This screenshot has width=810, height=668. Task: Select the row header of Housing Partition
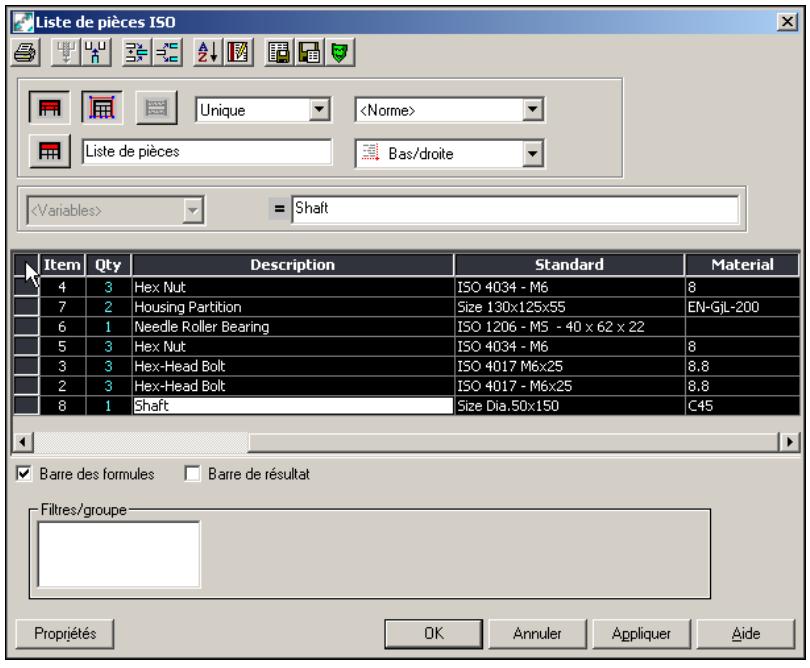pyautogui.click(x=26, y=307)
